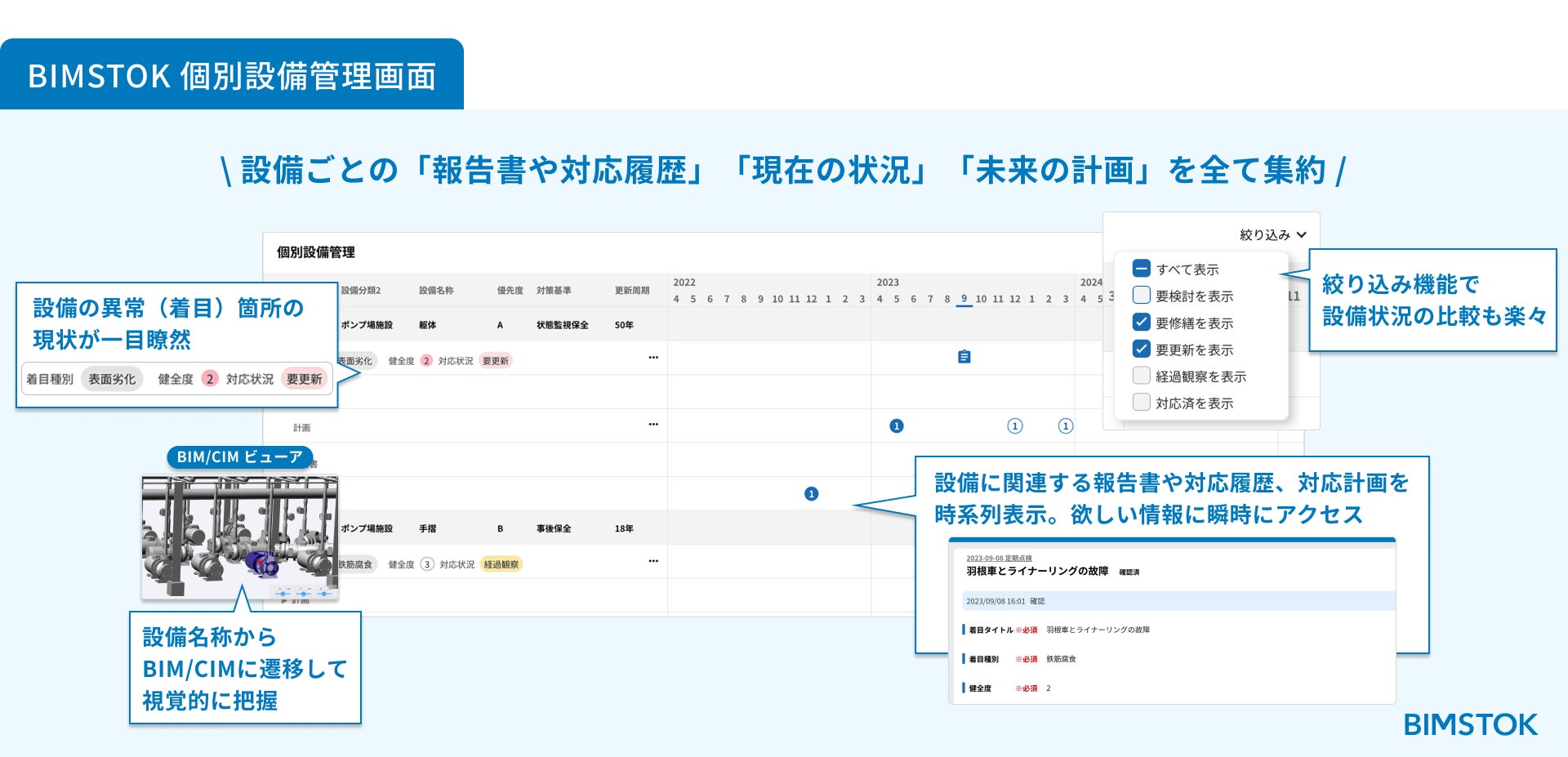The image size is (1568, 757).
Task: Click the rightmost slider in the BIM viewer
Action: [x=323, y=592]
